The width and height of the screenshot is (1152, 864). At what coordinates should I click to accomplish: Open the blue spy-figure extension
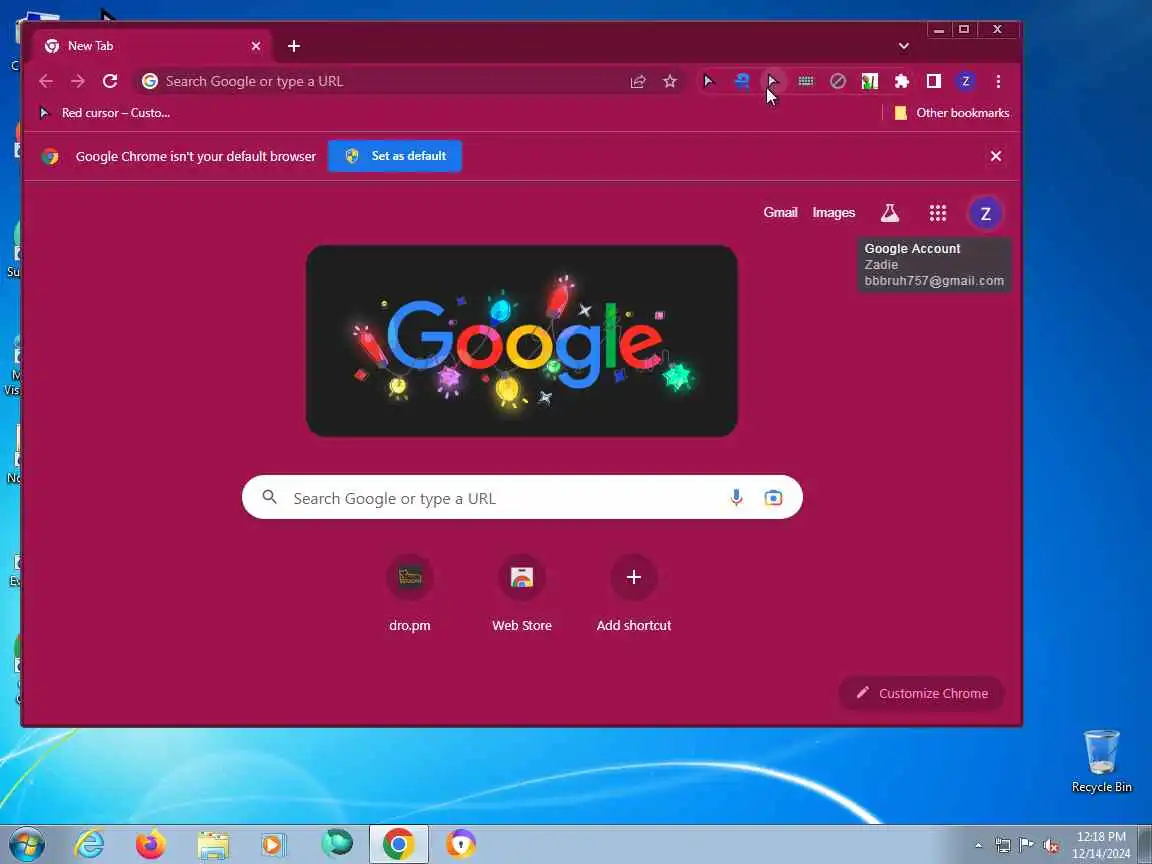click(742, 82)
